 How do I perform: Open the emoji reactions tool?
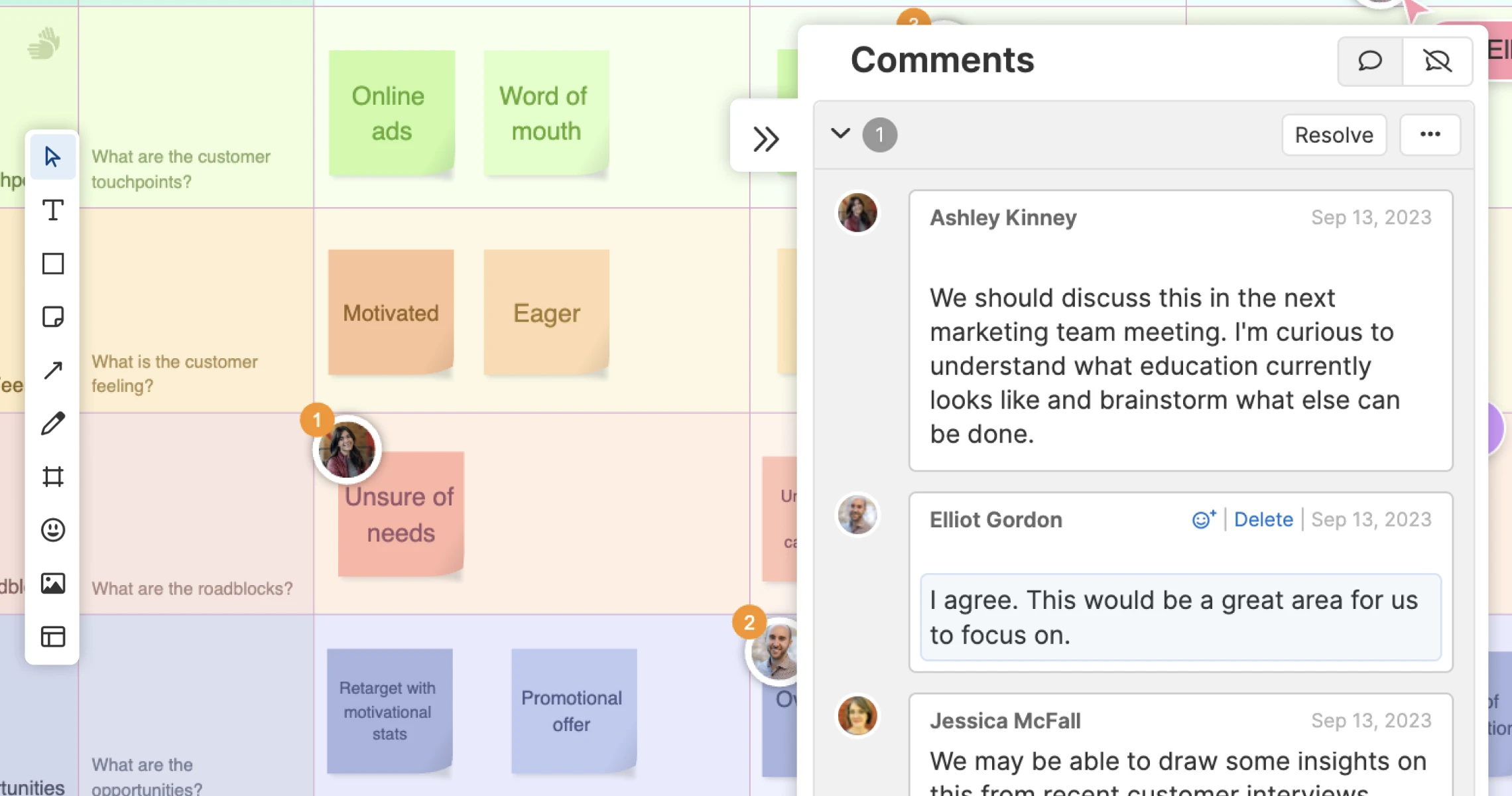coord(52,530)
